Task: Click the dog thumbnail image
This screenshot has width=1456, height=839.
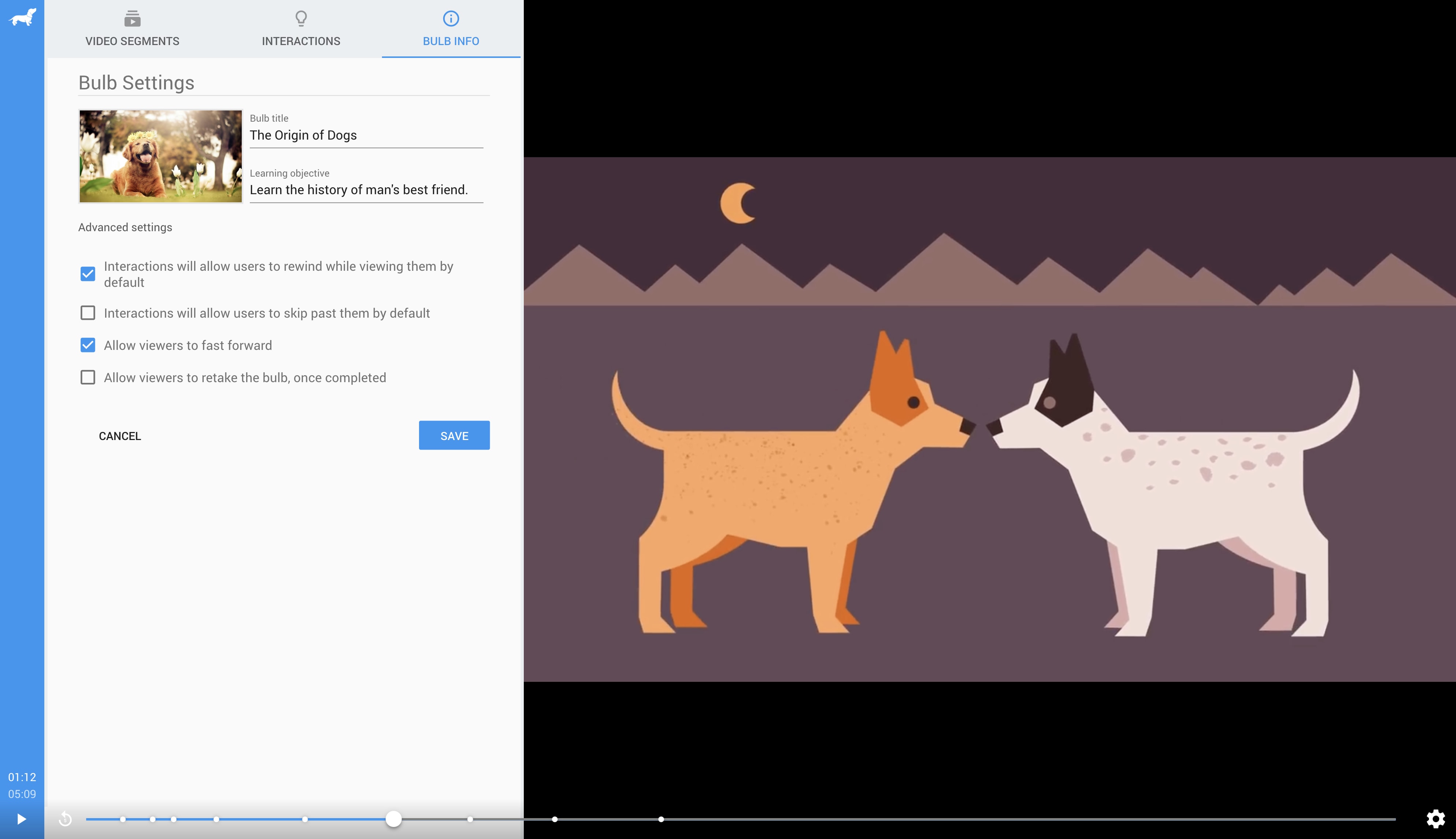Action: click(161, 156)
